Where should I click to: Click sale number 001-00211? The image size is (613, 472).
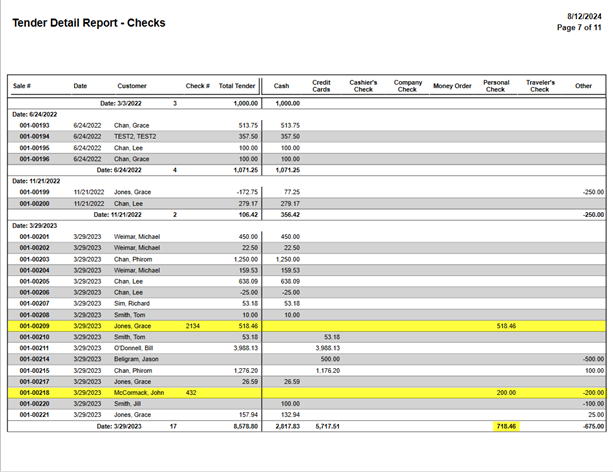coord(35,348)
